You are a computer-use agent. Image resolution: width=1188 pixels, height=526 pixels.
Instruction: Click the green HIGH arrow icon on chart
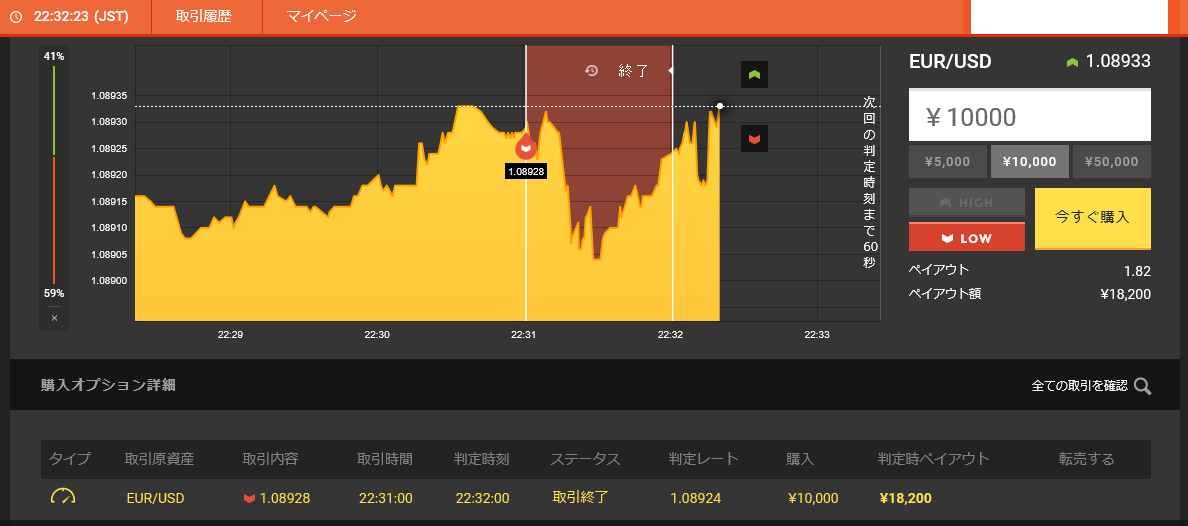coord(754,75)
